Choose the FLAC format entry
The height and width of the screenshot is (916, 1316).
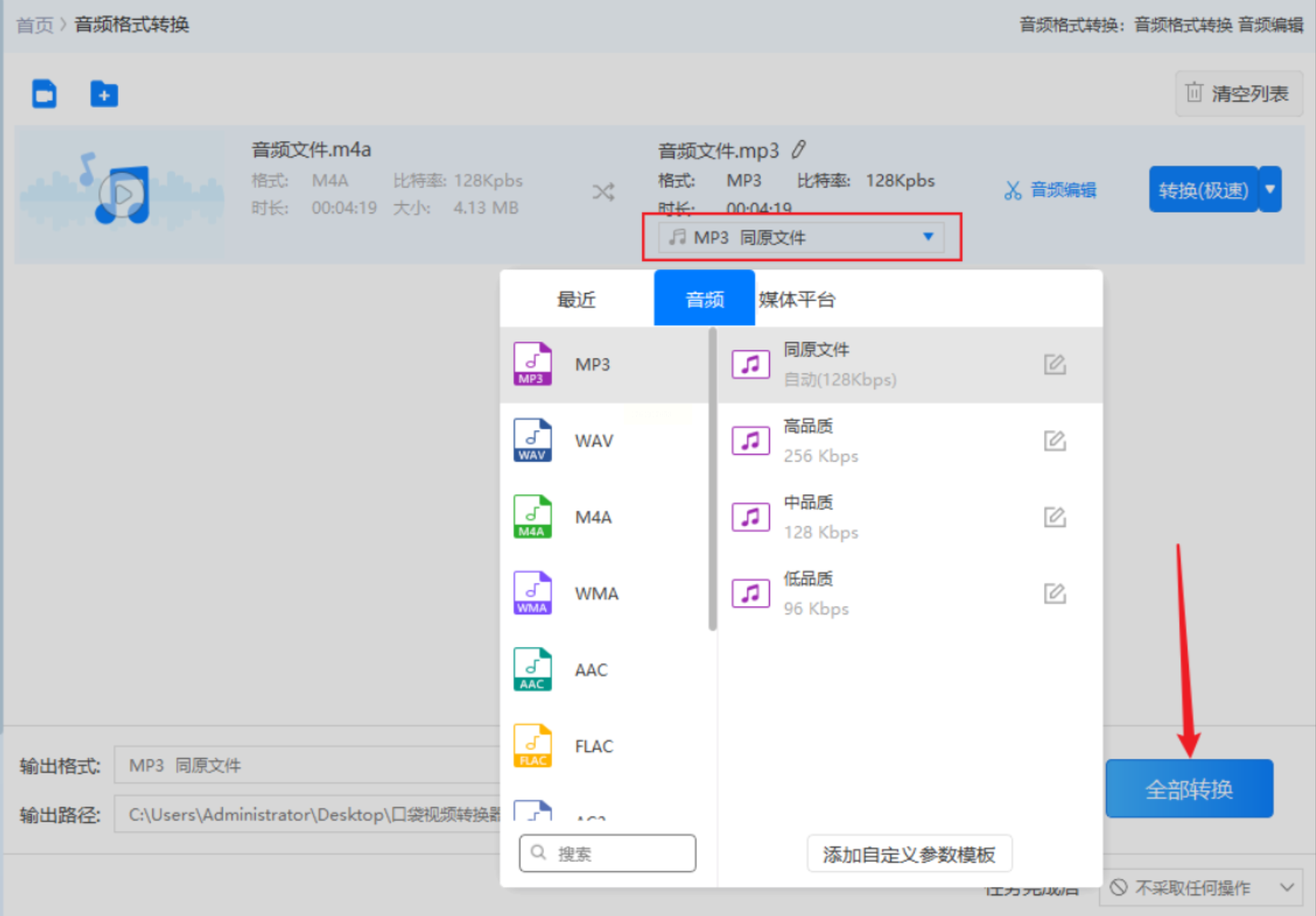pos(593,746)
